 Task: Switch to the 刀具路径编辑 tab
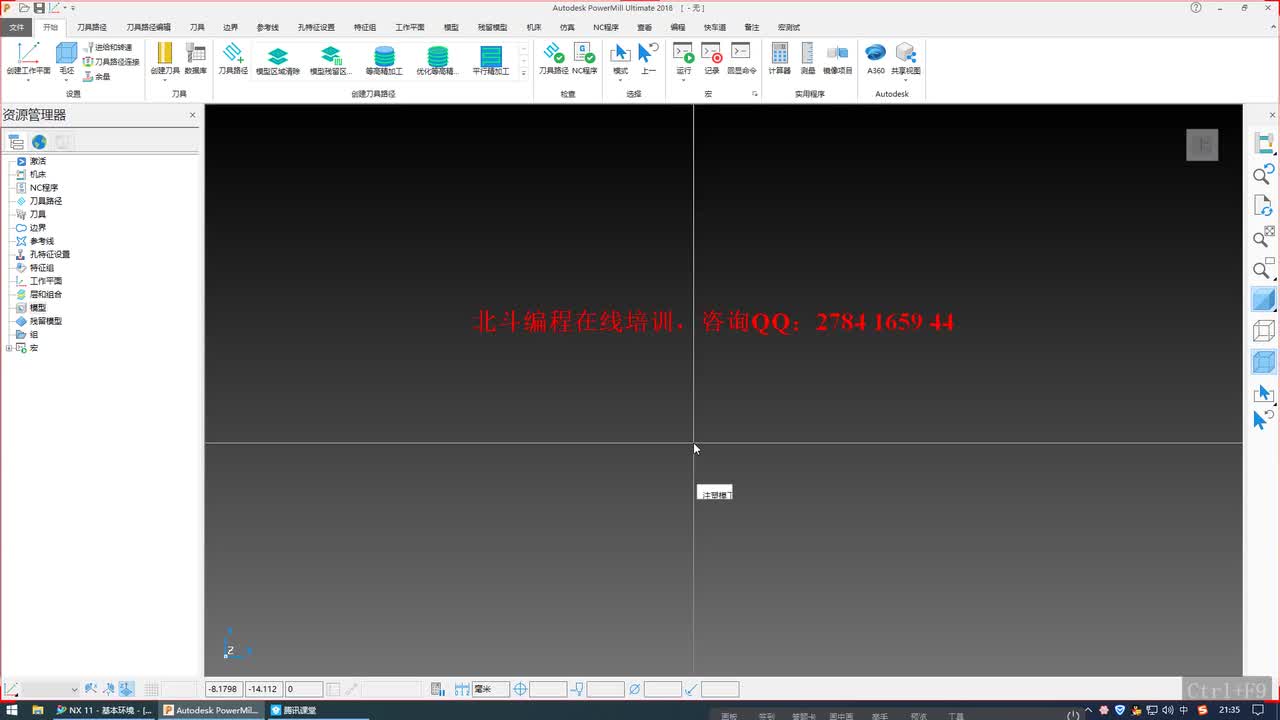[x=148, y=28]
